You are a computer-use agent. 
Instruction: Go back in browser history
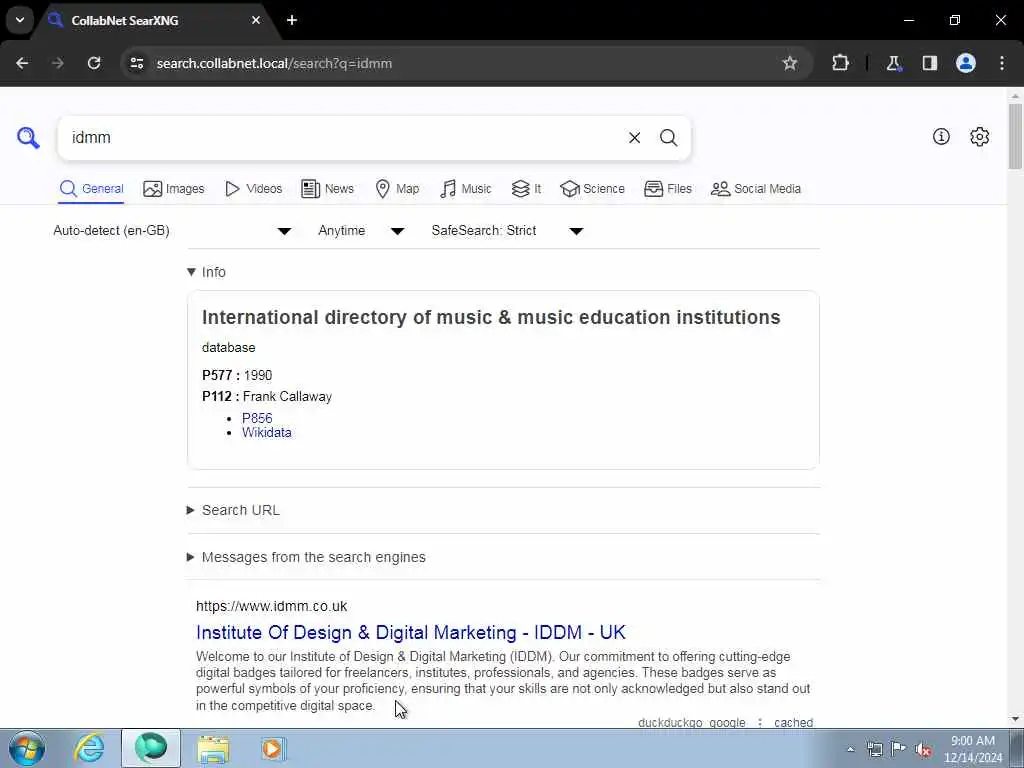22,63
